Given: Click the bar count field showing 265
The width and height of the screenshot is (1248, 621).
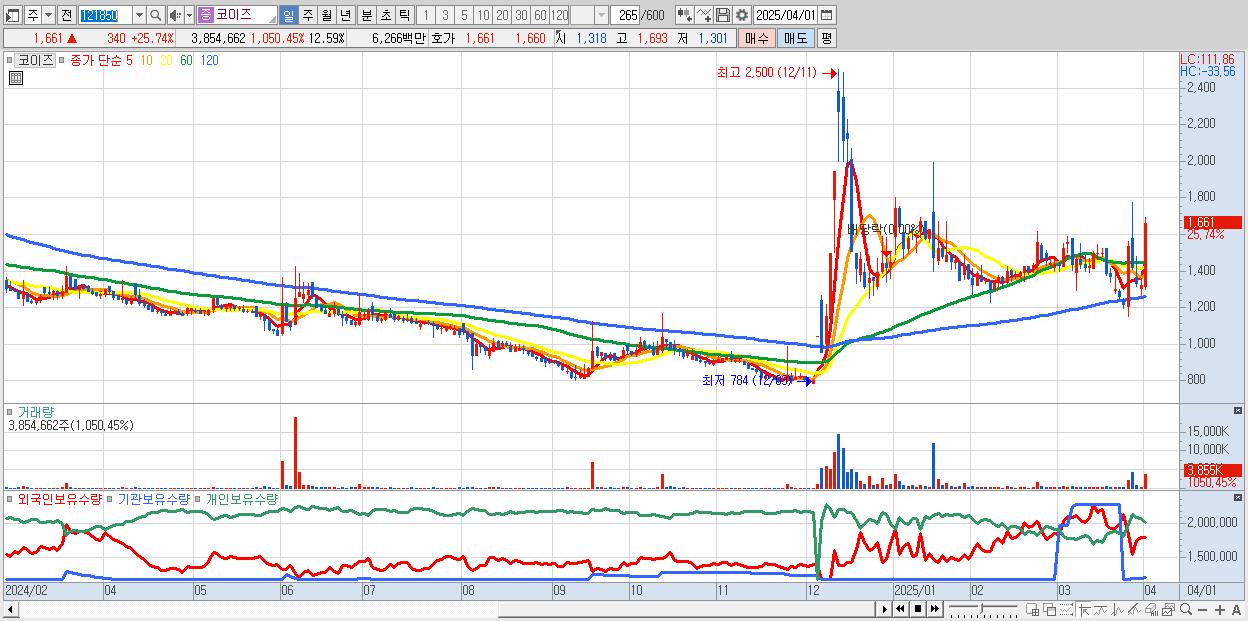Looking at the screenshot, I should coord(626,15).
